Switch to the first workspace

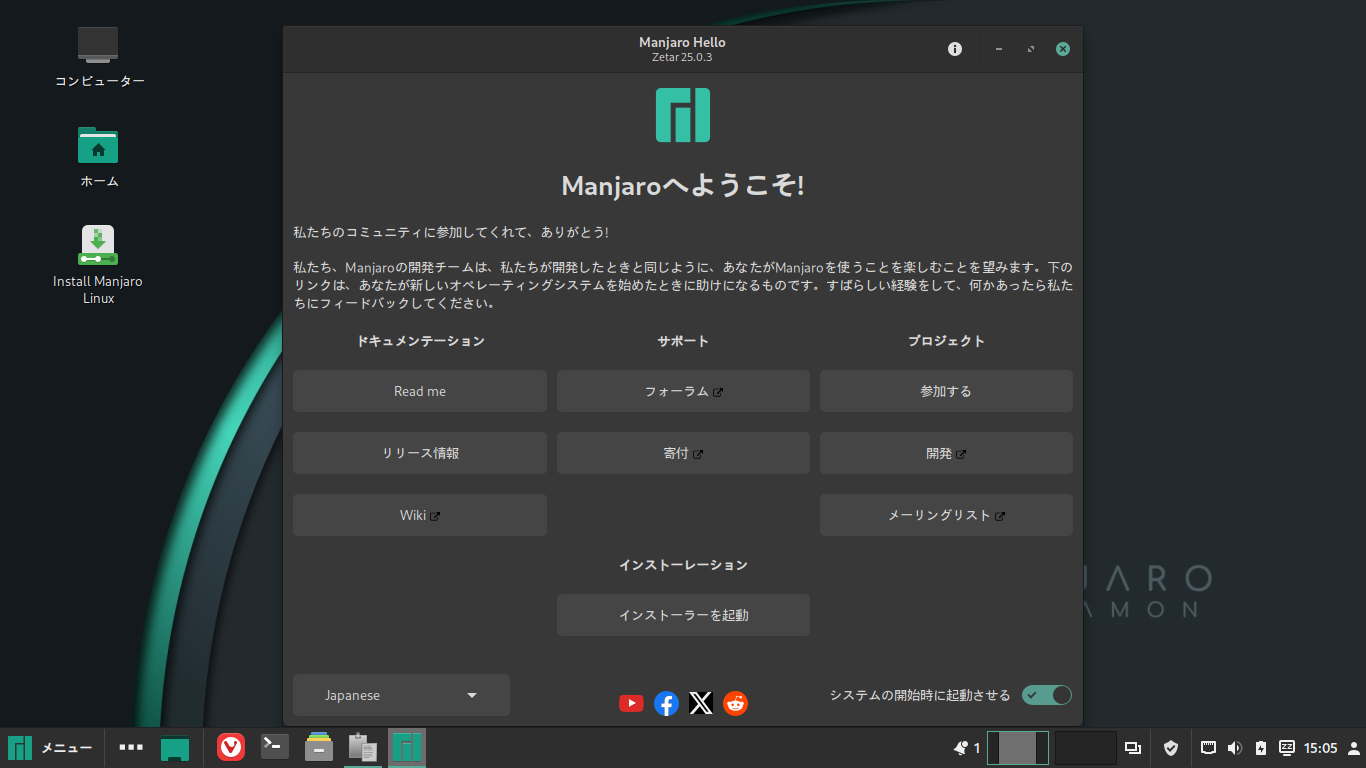pos(1018,748)
